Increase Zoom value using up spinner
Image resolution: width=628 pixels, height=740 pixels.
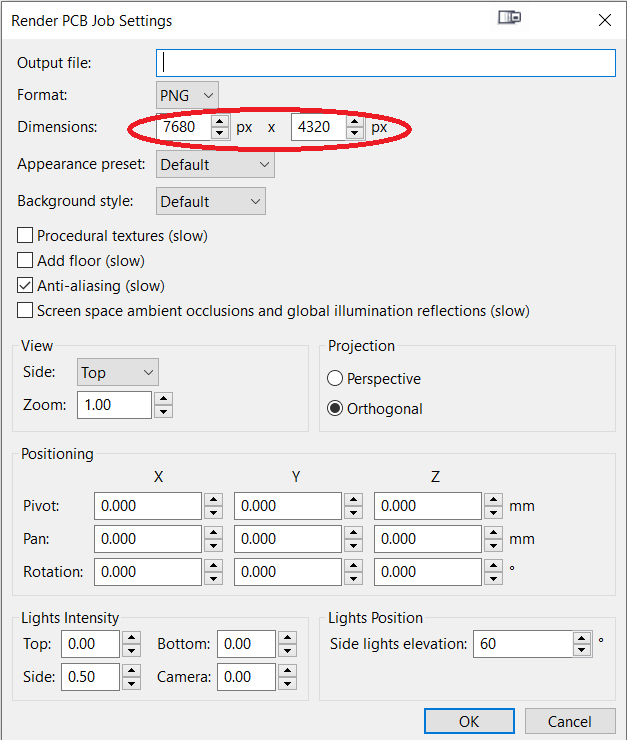coord(163,398)
